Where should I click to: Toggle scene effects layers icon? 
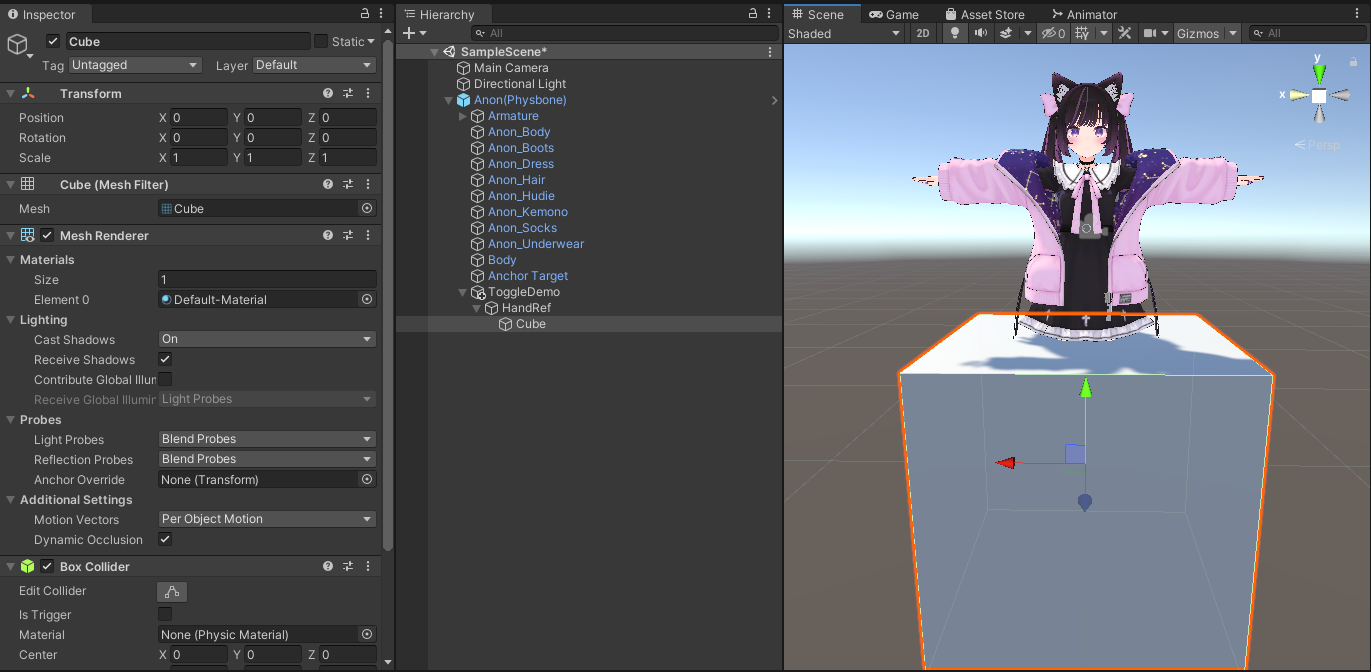1006,33
